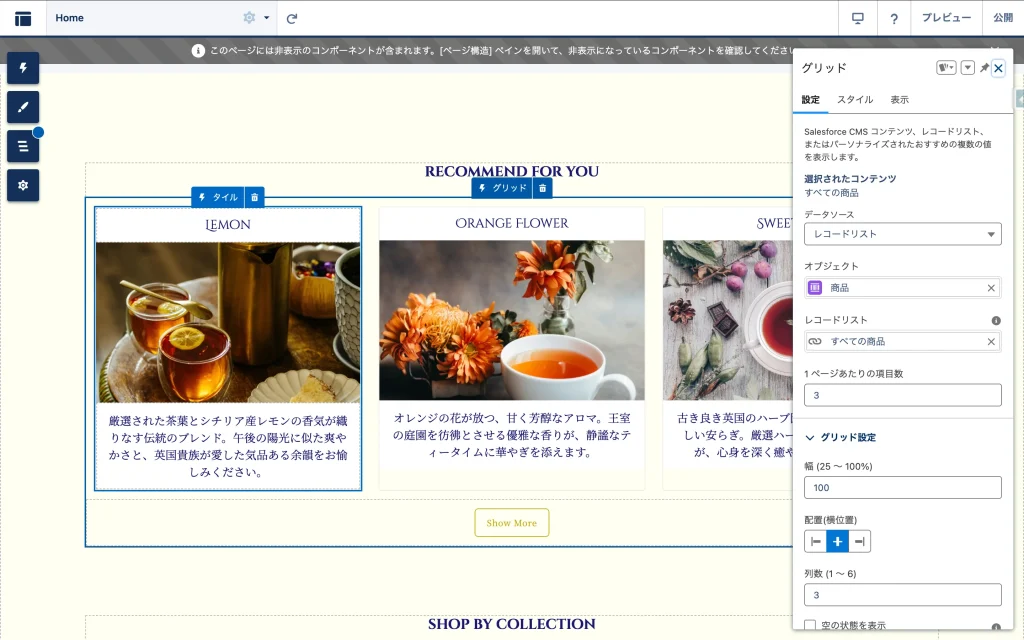Switch to the スタイル tab
Viewport: 1024px width, 640px height.
coord(855,100)
